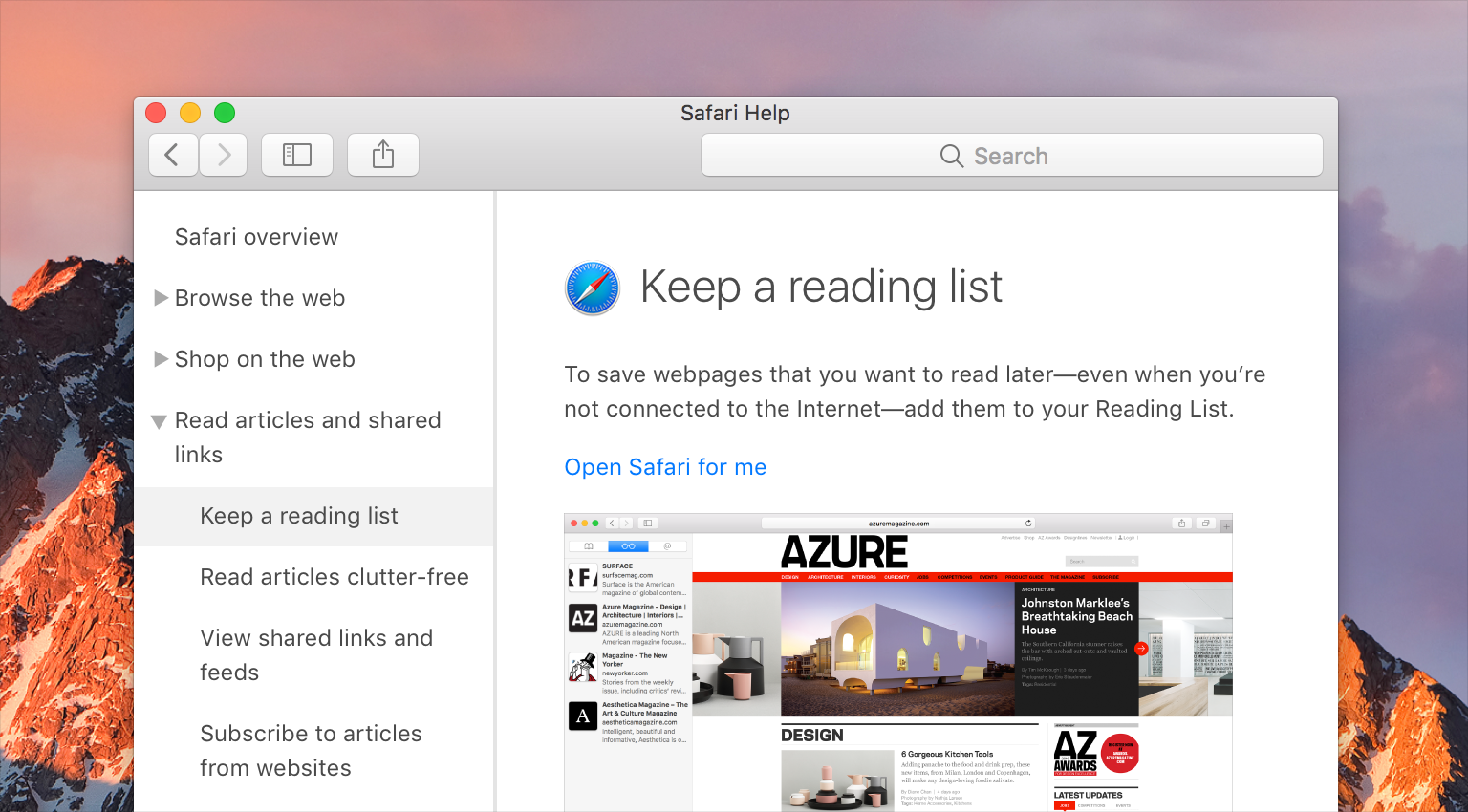Expand Browse the web topic
The height and width of the screenshot is (812, 1468).
161,298
